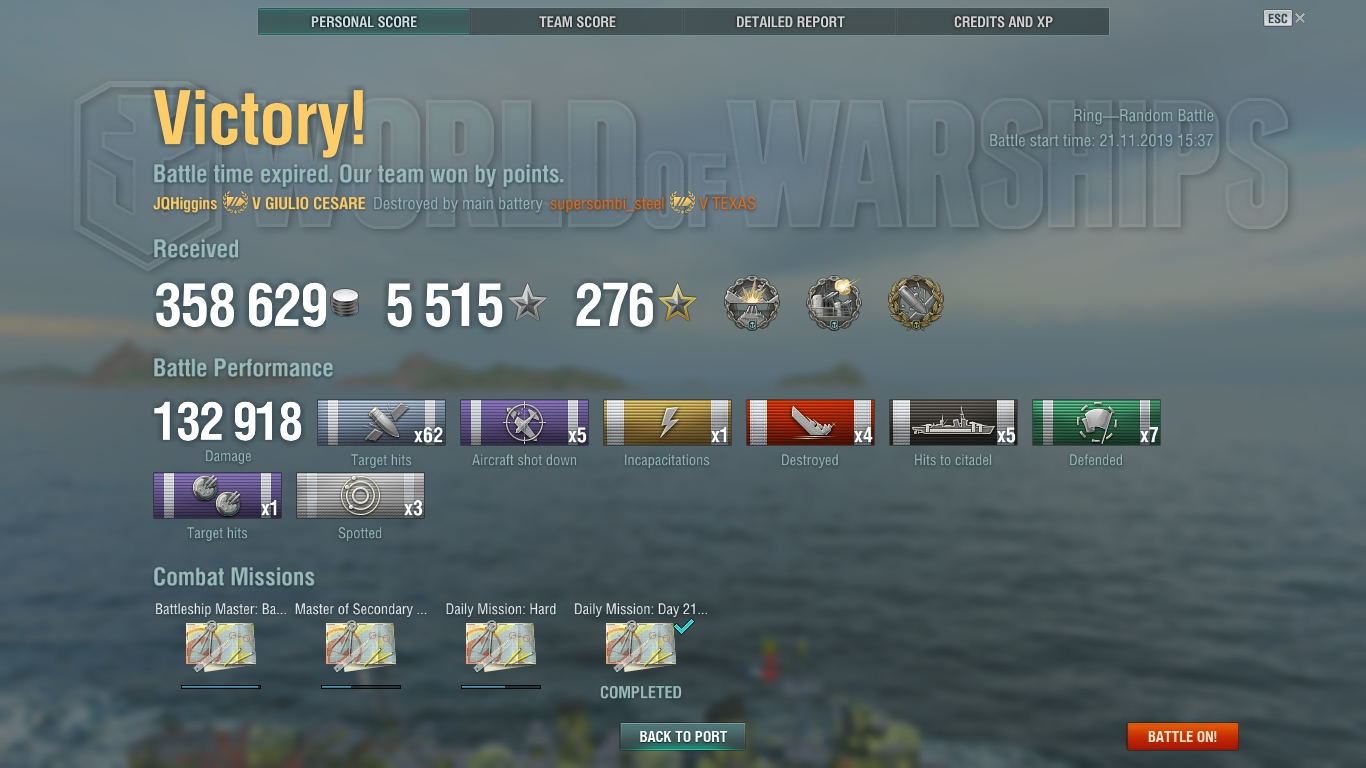The image size is (1366, 768).
Task: Click the Hits to citadel ribbon
Action: (953, 423)
